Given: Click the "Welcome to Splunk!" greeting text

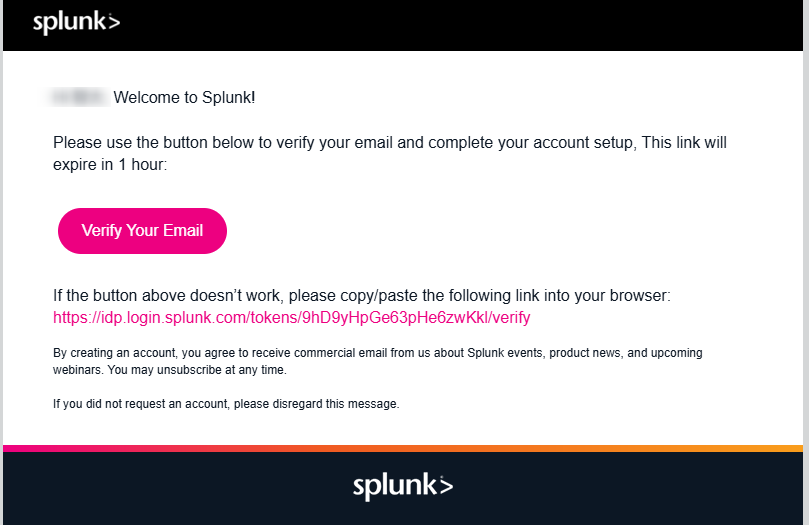Looking at the screenshot, I should tap(185, 98).
